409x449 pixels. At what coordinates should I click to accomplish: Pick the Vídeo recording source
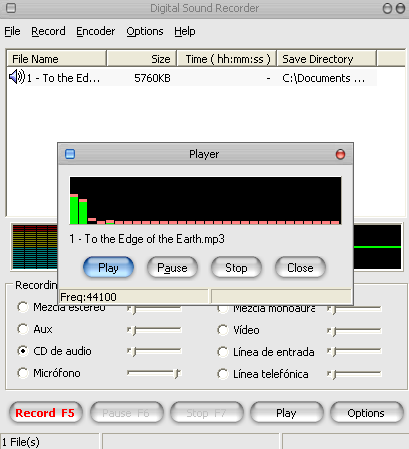(x=223, y=330)
